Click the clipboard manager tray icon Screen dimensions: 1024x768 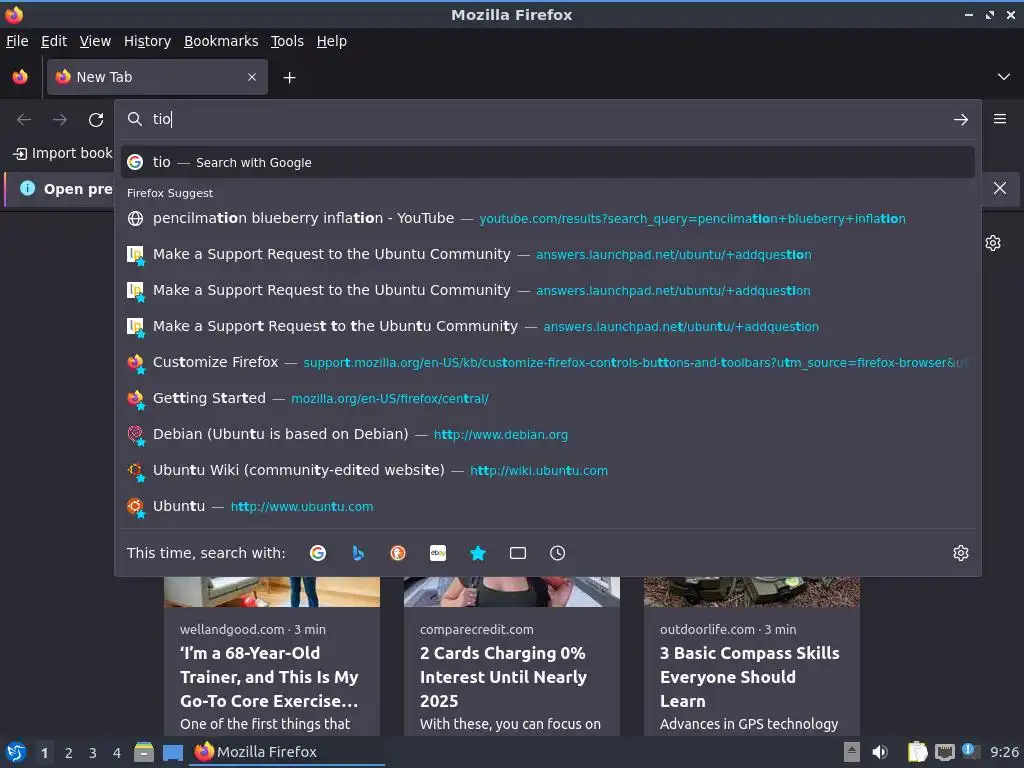click(918, 752)
